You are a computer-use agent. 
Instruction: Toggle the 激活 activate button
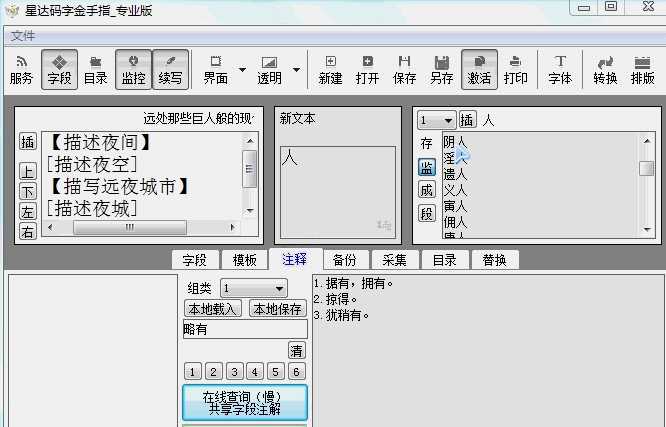pos(479,70)
